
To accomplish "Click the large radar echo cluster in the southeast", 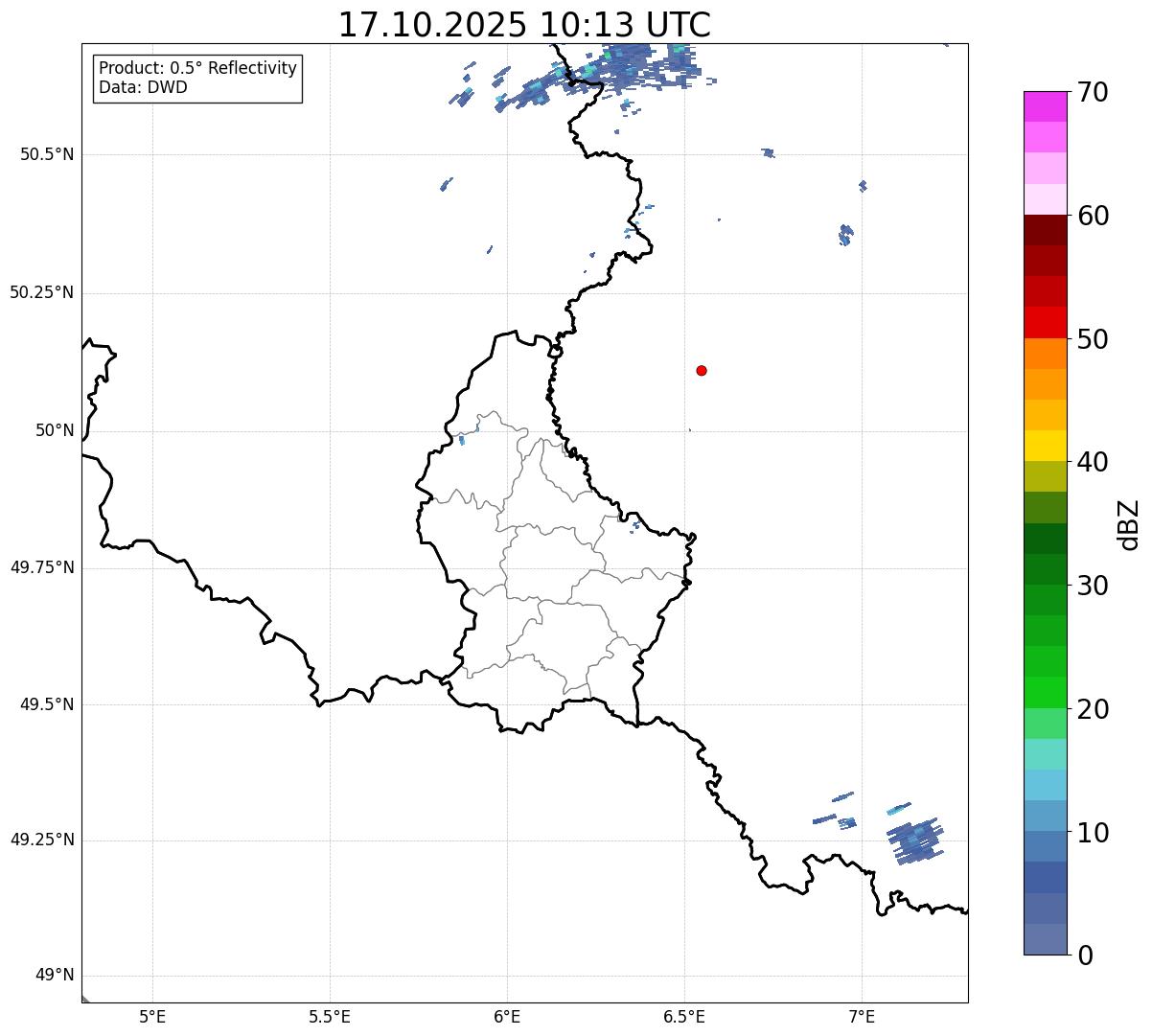I will point(916,840).
